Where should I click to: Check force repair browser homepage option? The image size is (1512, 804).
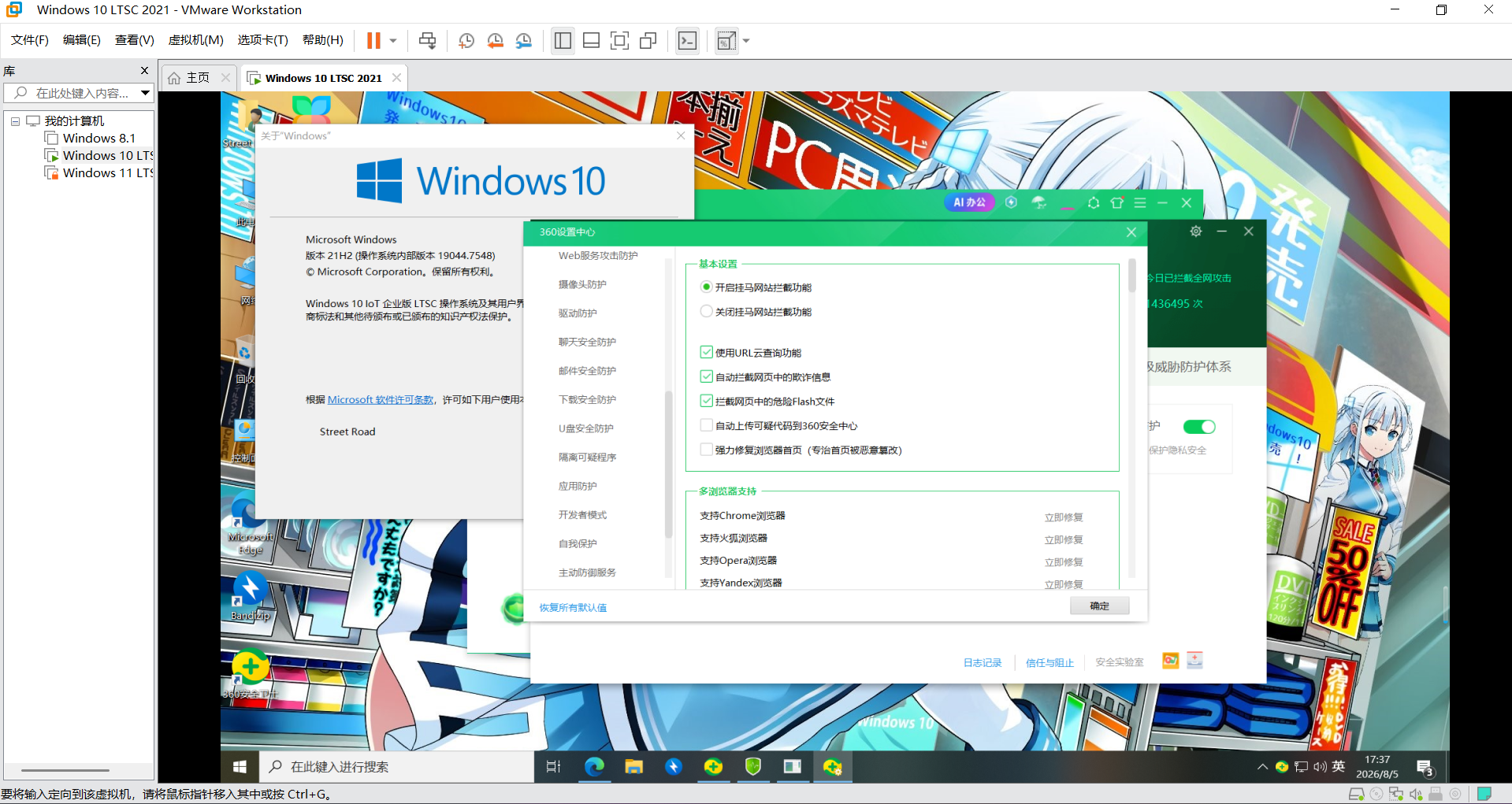707,450
